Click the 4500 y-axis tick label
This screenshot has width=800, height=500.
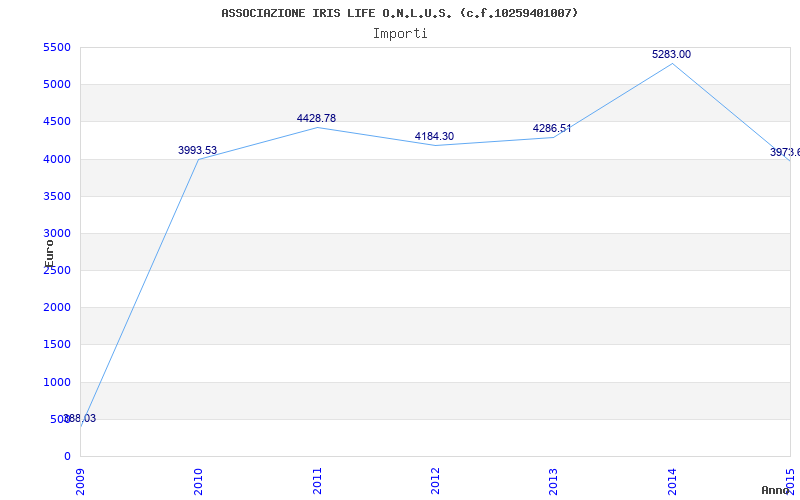(x=57, y=122)
